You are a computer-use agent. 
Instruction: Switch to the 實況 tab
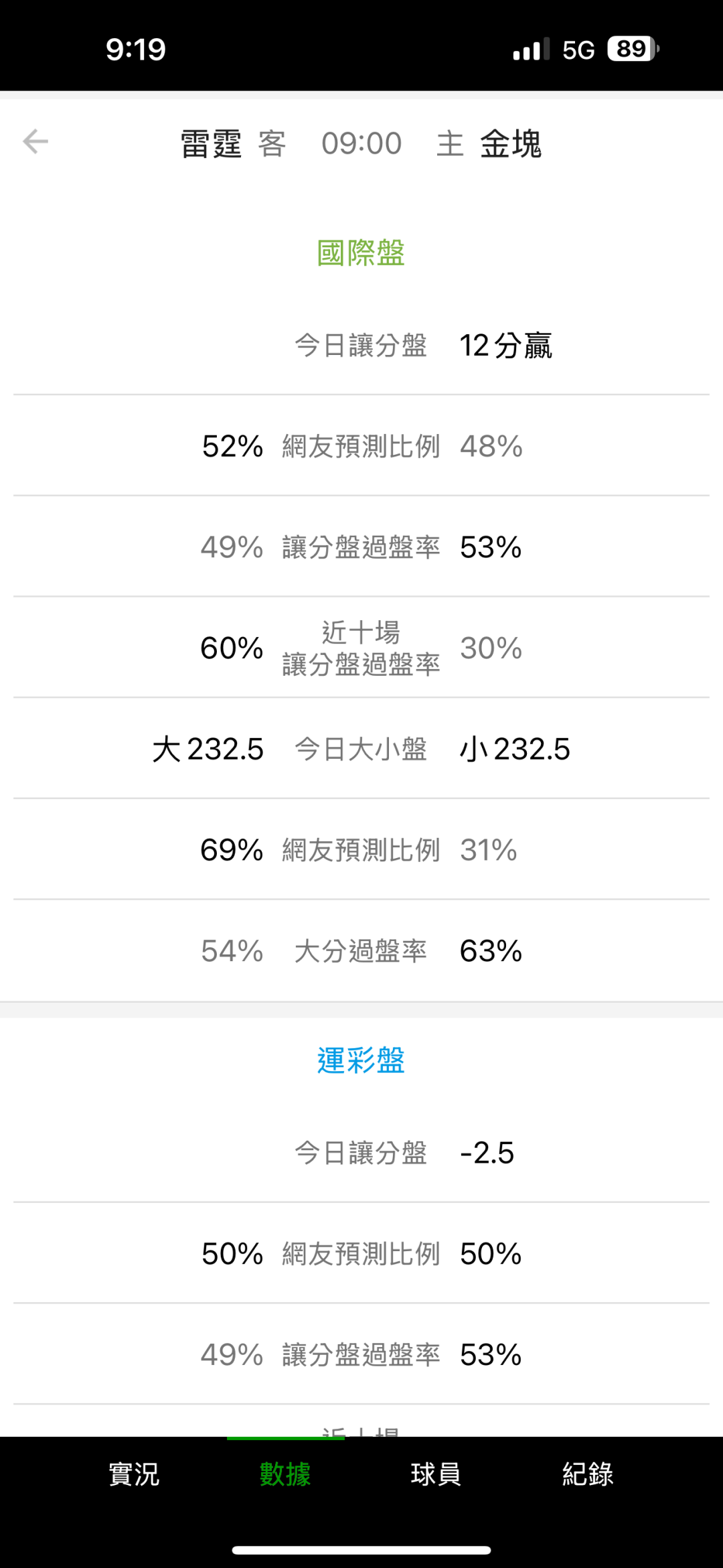134,1474
